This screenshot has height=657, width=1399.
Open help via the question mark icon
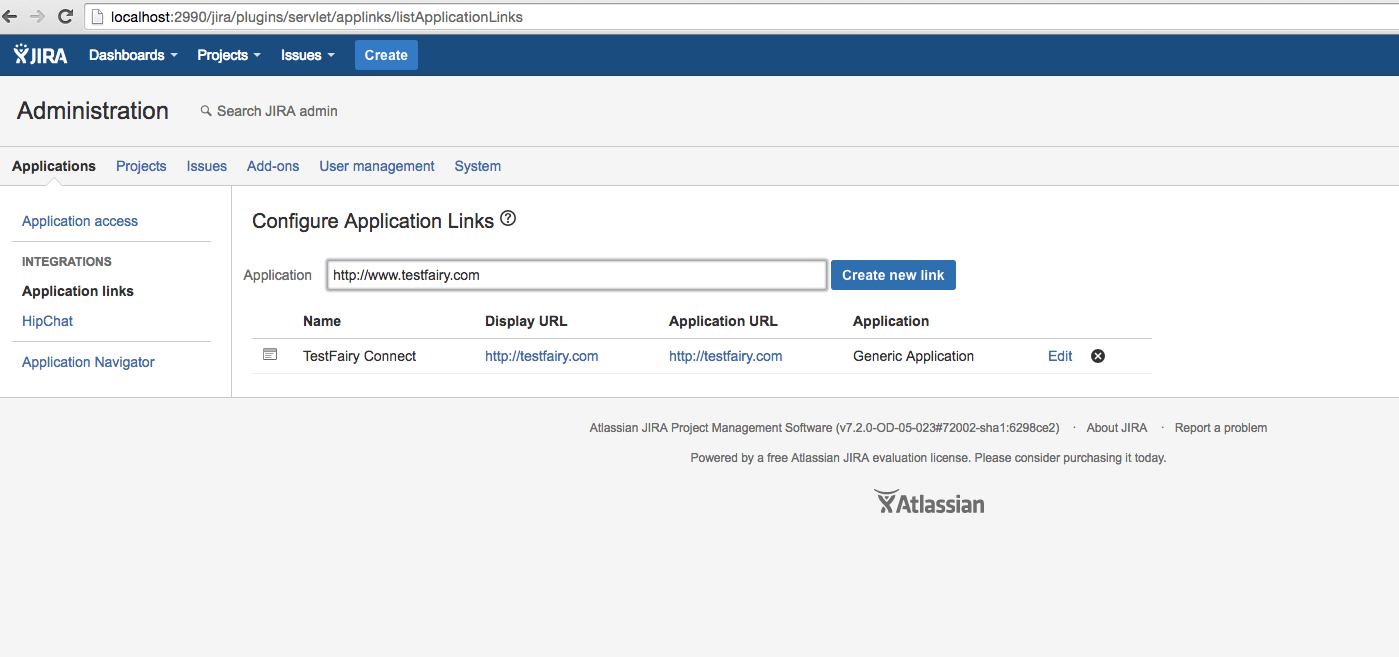pyautogui.click(x=507, y=218)
